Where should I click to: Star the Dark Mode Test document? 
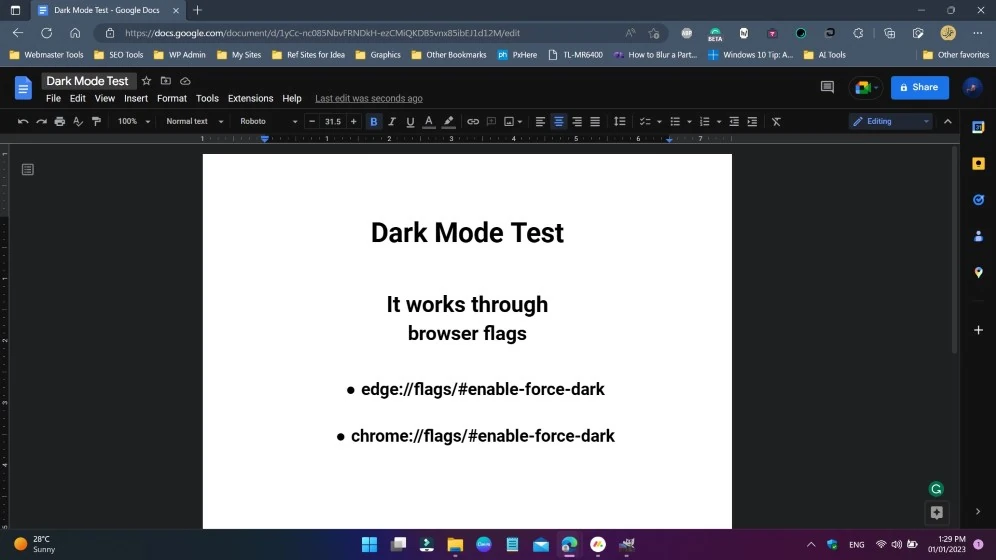[x=147, y=81]
